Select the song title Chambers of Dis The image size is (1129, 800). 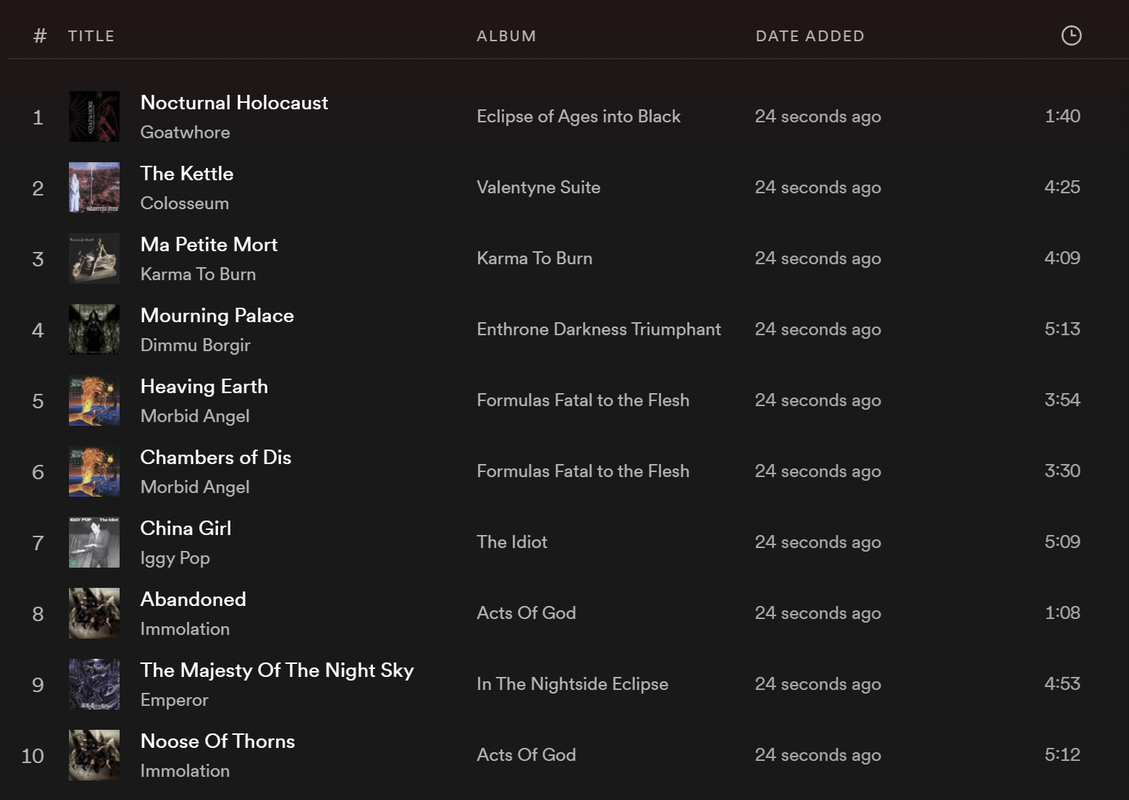click(215, 457)
